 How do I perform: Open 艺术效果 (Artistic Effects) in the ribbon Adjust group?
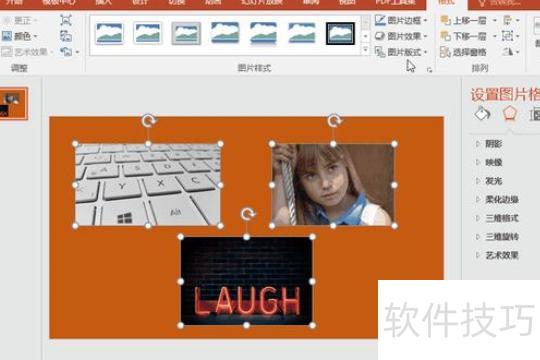pyautogui.click(x=28, y=52)
